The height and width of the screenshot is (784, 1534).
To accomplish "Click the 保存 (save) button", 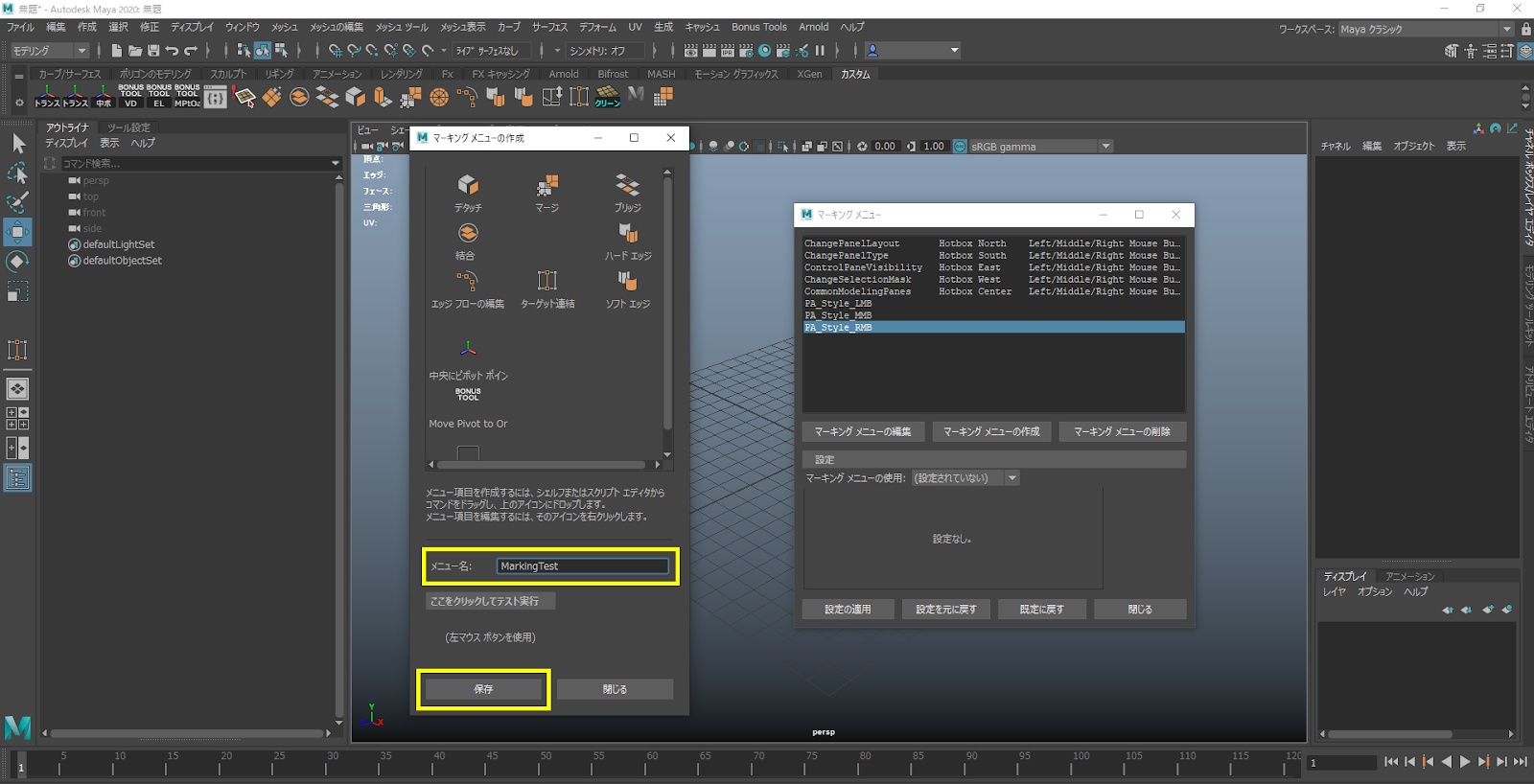I will click(483, 689).
